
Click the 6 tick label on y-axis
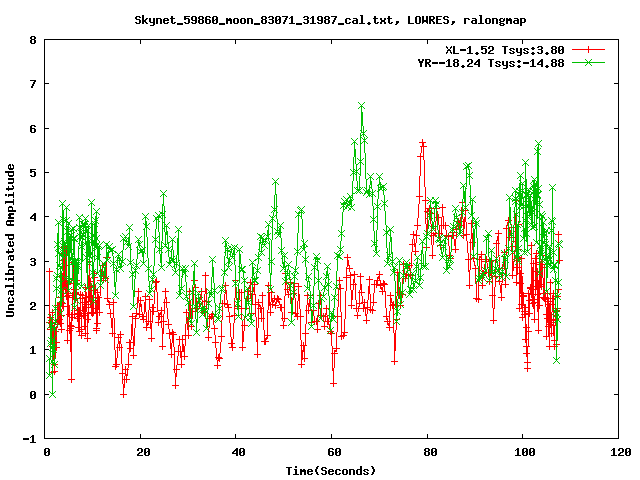click(33, 129)
